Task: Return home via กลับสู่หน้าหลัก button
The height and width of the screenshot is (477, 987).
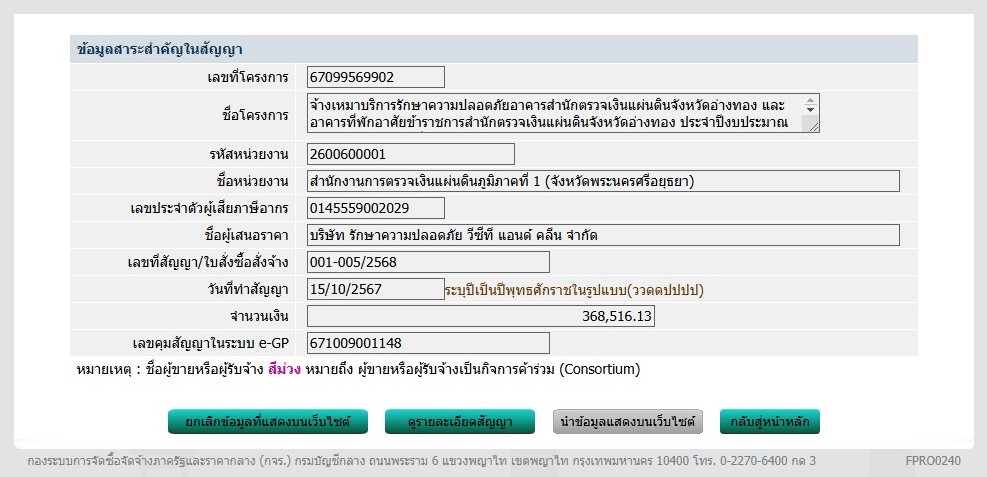Action: point(769,422)
